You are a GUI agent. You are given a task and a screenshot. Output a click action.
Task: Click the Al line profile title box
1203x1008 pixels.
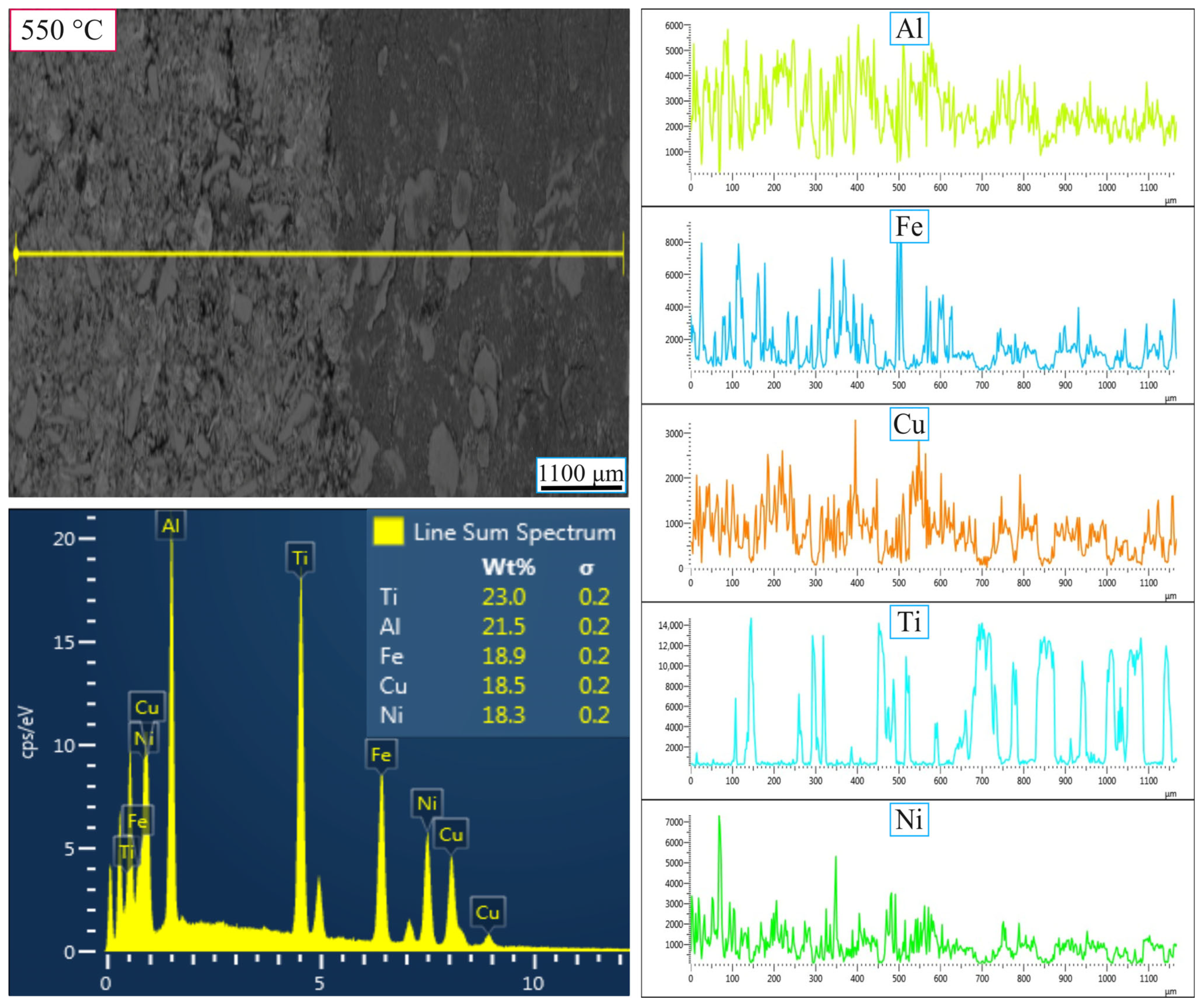[909, 29]
